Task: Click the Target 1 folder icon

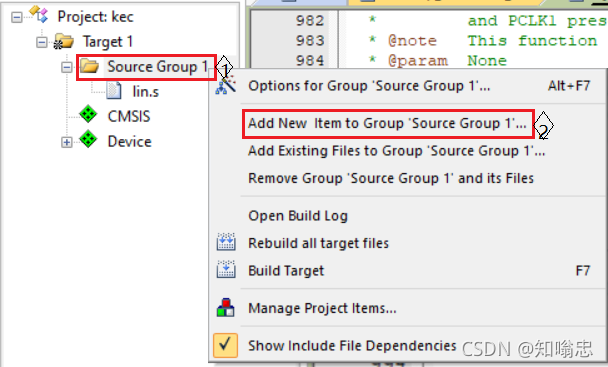Action: [64, 42]
